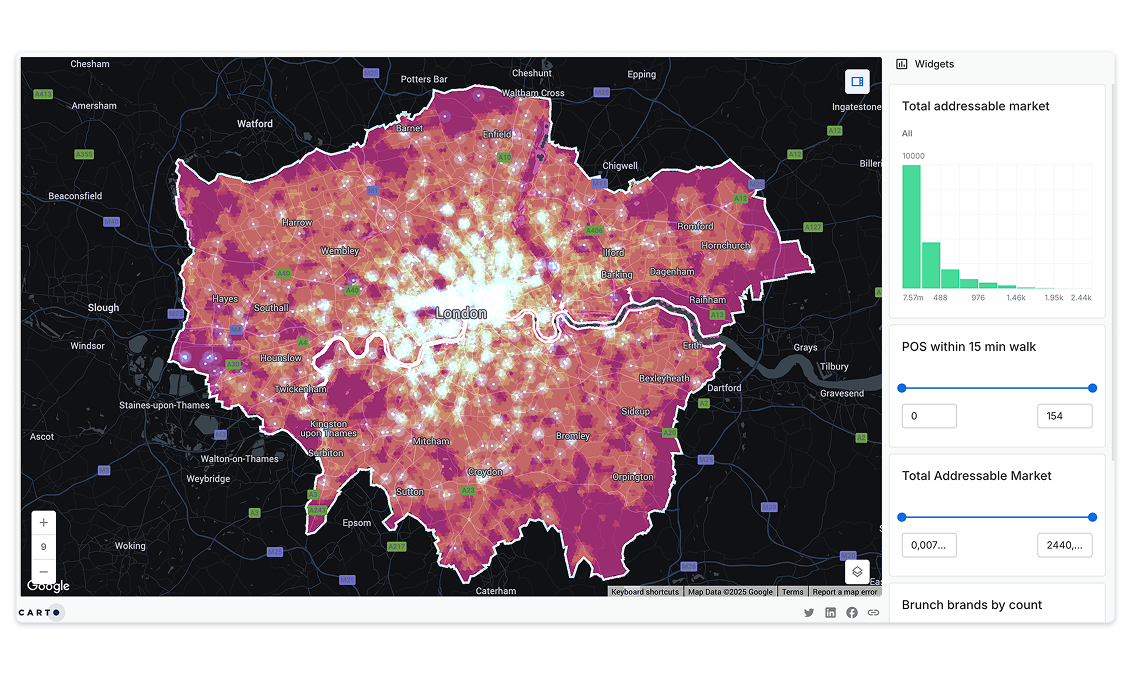Expand the Brunch brands by count widget

pos(971,604)
